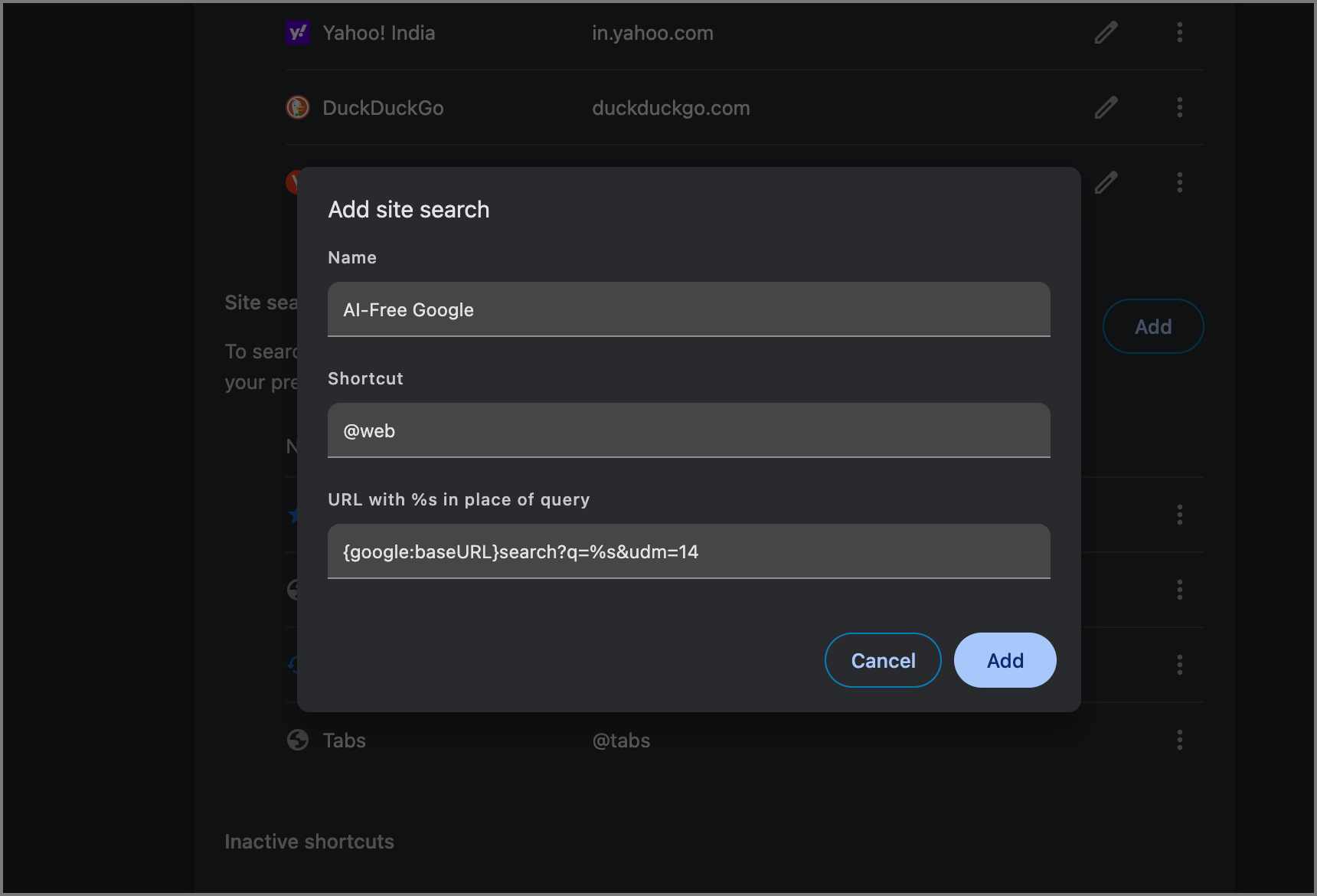This screenshot has height=896, width=1317.
Task: Open the three-dot menu next to the Tabs row
Action: pyautogui.click(x=1180, y=740)
